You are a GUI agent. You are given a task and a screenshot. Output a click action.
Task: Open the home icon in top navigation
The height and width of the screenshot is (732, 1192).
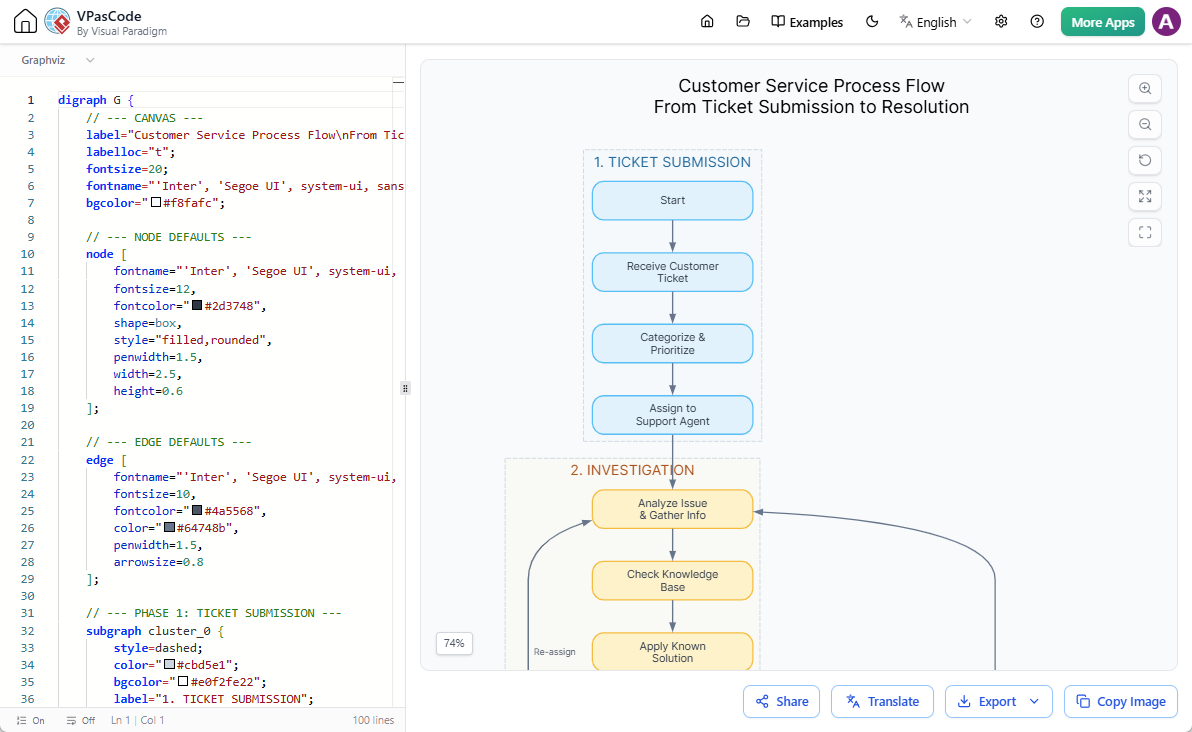(x=707, y=21)
